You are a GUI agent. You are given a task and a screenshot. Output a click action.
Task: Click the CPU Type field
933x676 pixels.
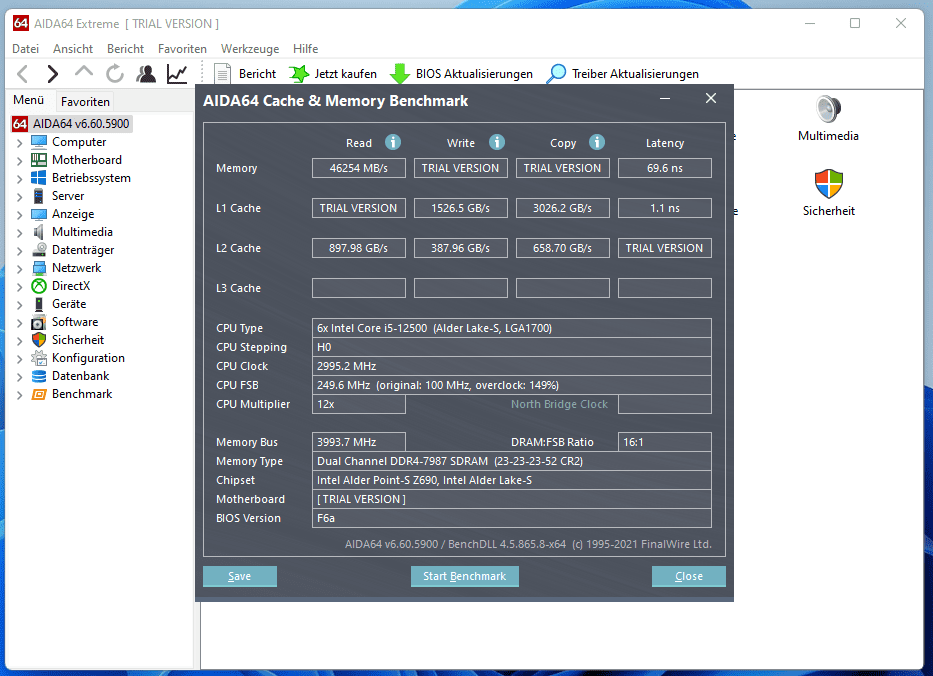(x=512, y=328)
